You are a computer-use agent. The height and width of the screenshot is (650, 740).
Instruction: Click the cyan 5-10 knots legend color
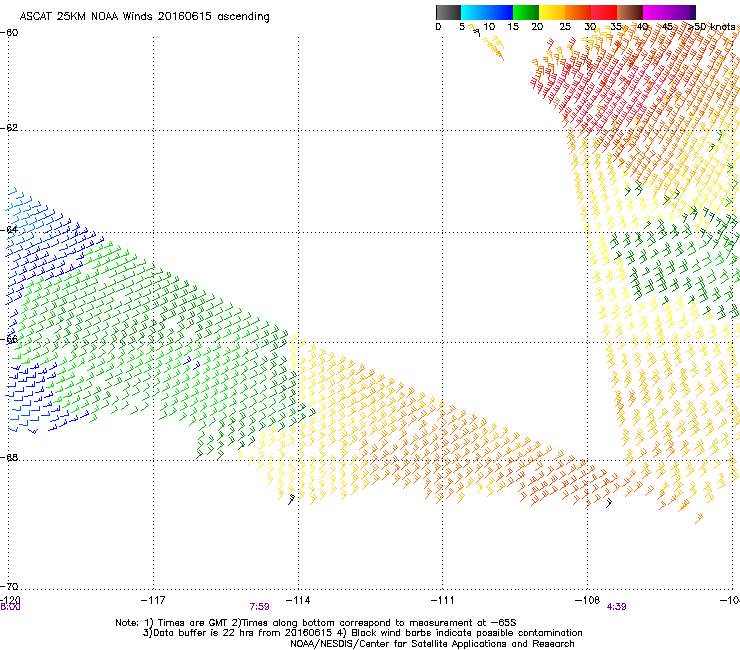(474, 12)
